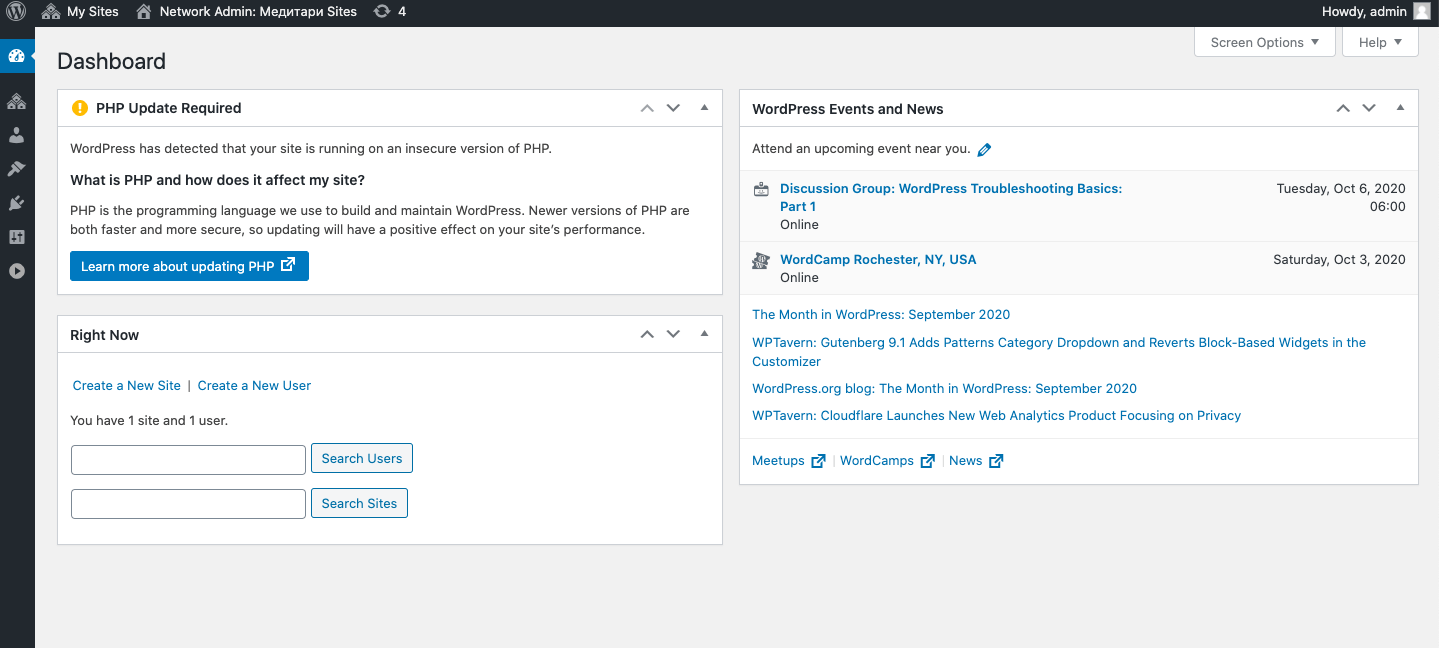Open the WordCamps external link

click(x=887, y=461)
